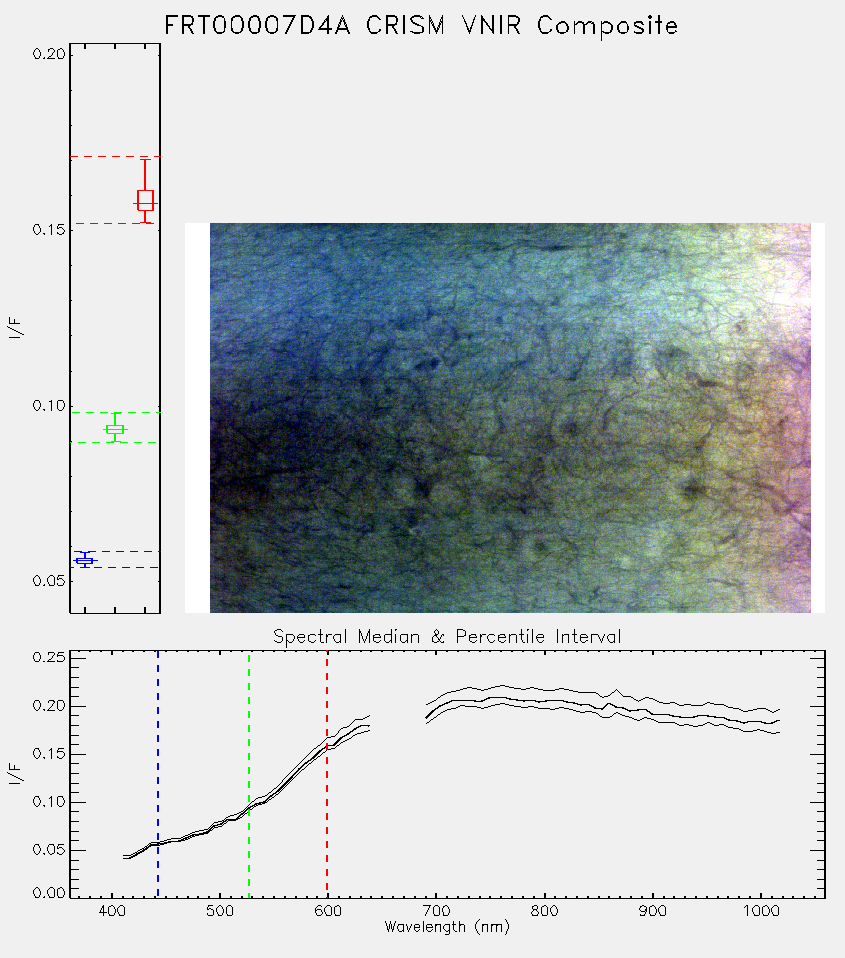Click the Wavelength (nm) axis label
Viewport: 845px width, 958px height.
coord(447,927)
